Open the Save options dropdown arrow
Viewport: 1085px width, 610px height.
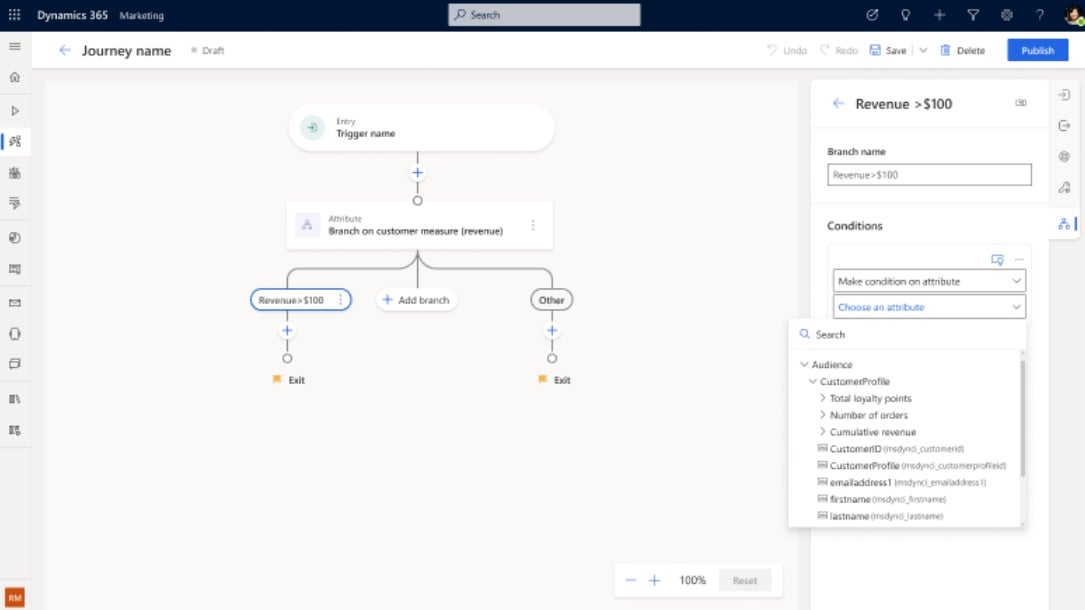tap(923, 50)
